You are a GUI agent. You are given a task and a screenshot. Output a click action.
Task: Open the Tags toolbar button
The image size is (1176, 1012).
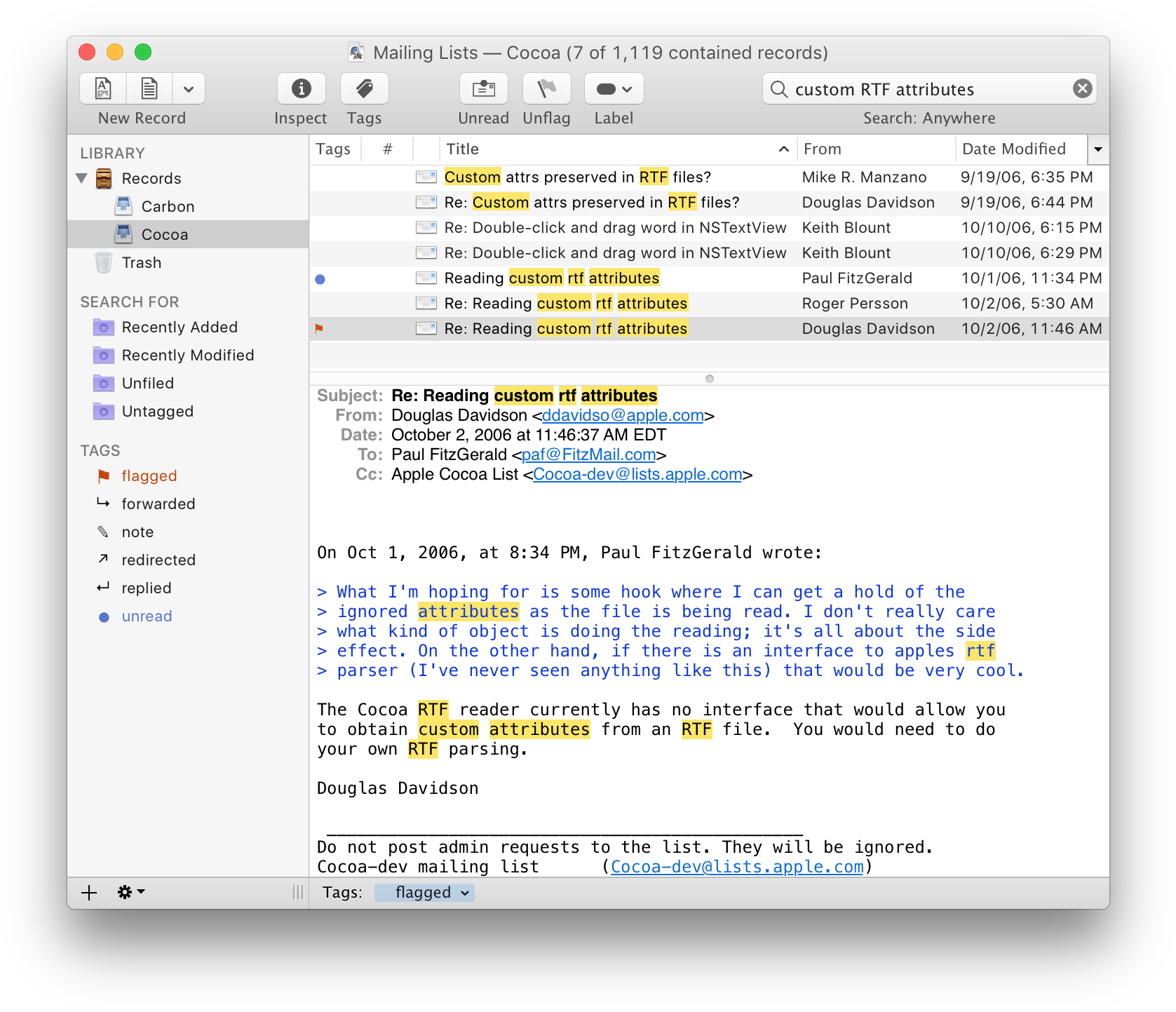tap(364, 88)
